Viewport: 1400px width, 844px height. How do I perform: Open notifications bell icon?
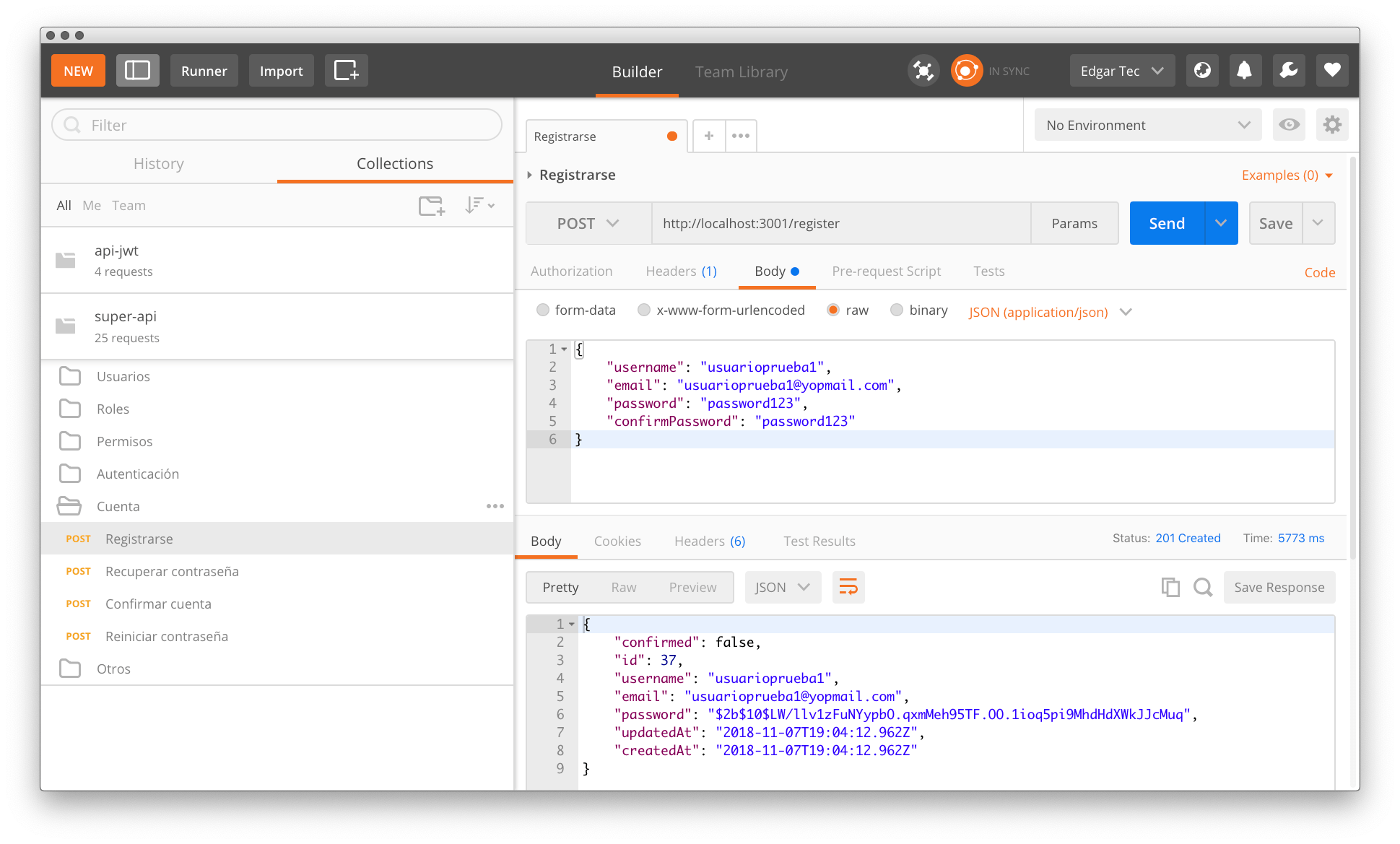point(1244,71)
